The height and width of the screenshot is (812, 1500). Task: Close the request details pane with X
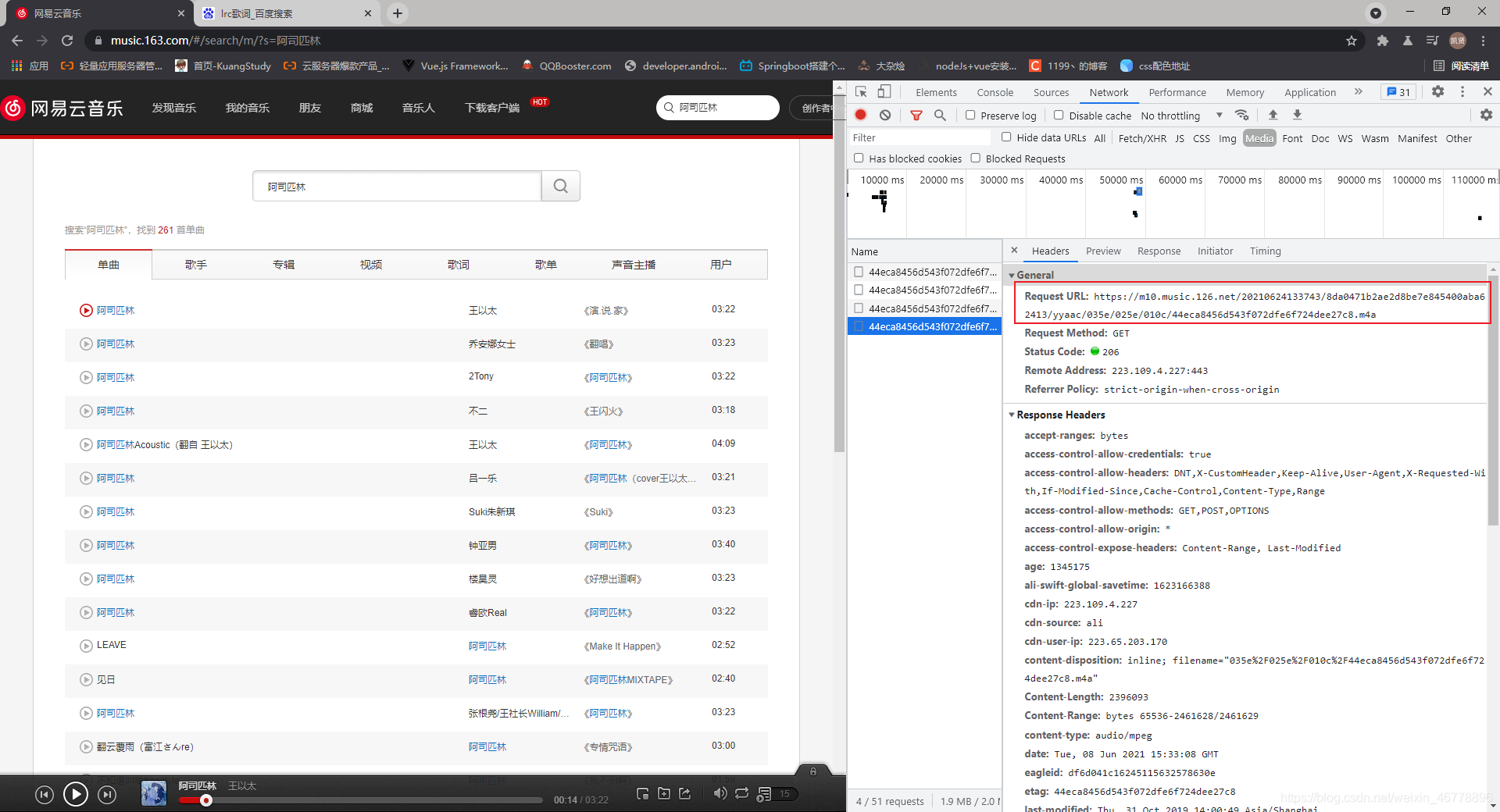click(1014, 251)
